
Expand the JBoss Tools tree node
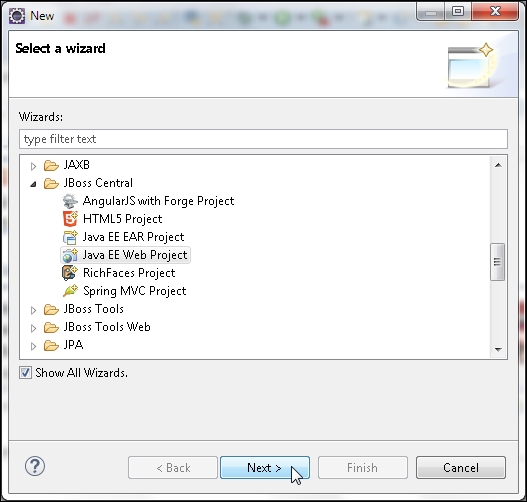pos(33,310)
